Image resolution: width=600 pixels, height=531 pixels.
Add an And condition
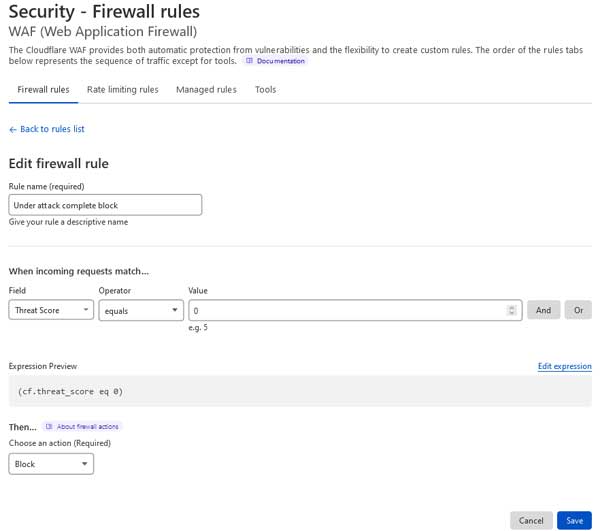point(543,310)
